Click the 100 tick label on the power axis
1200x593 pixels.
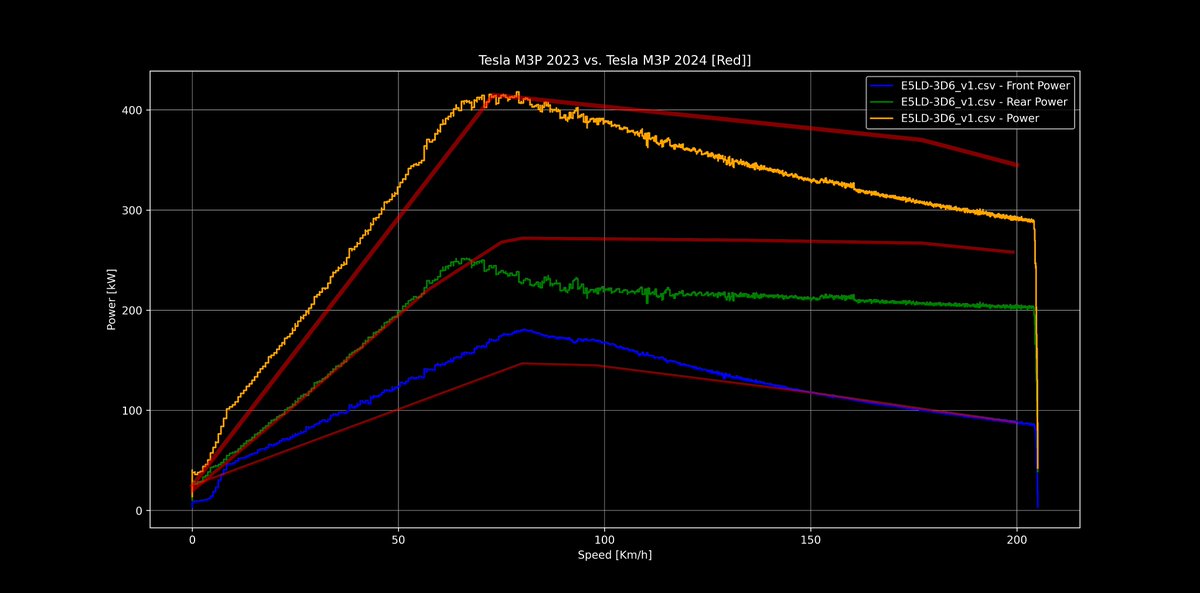[x=132, y=410]
